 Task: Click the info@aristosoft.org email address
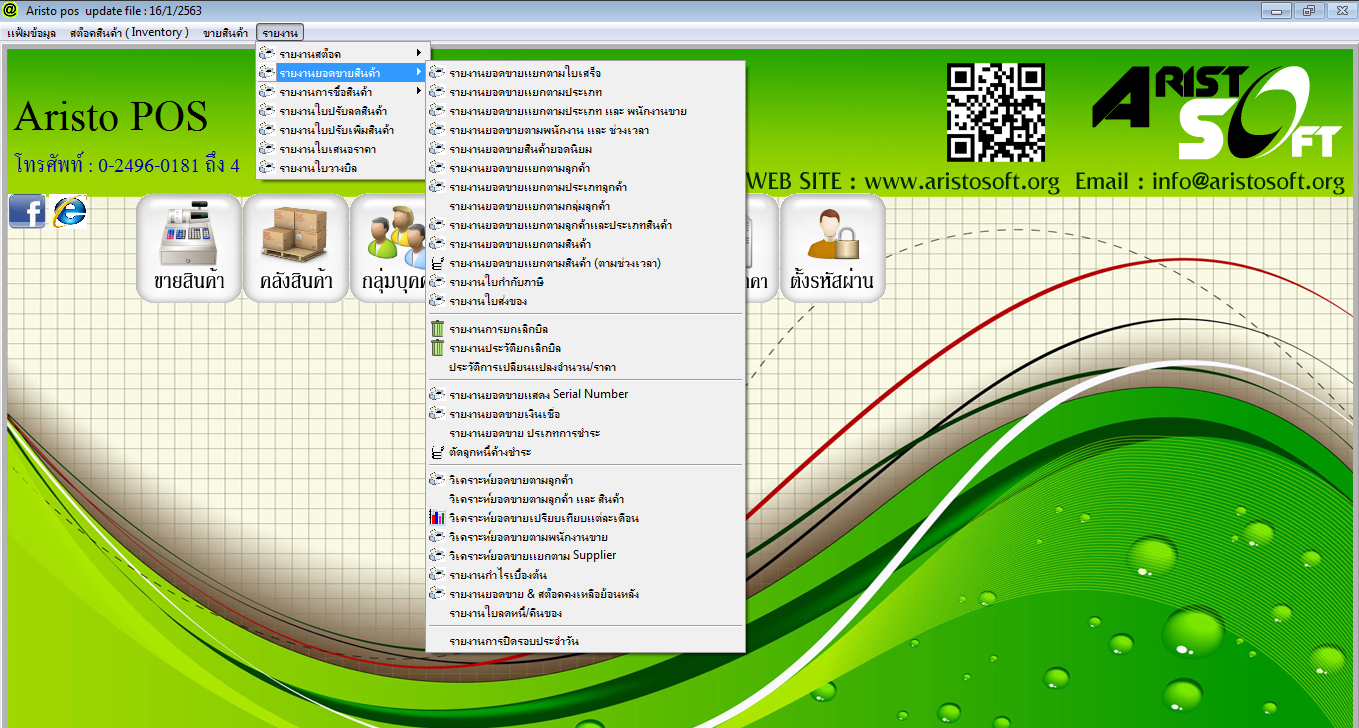pos(1248,182)
